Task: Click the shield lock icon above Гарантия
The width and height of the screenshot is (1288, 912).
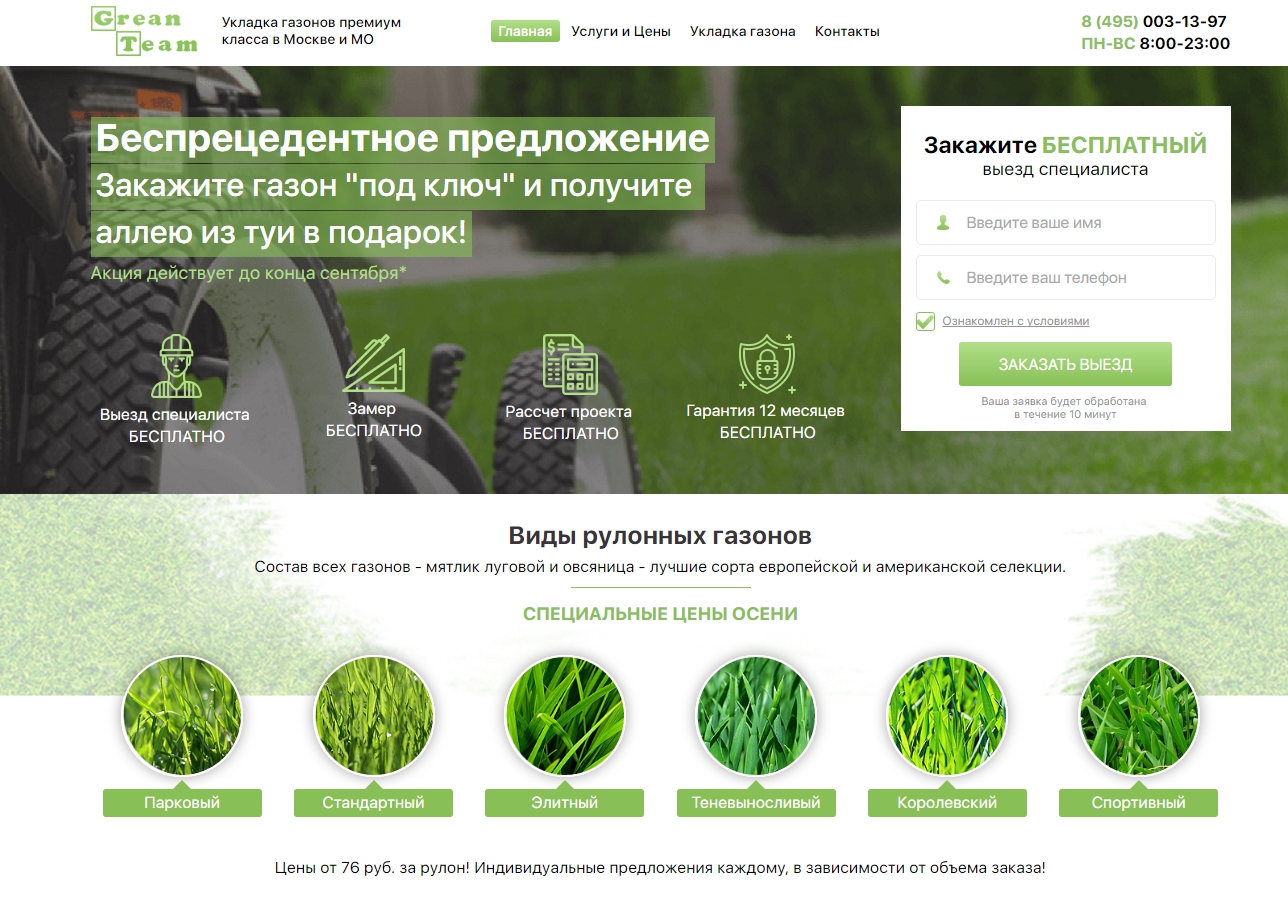Action: click(x=767, y=364)
